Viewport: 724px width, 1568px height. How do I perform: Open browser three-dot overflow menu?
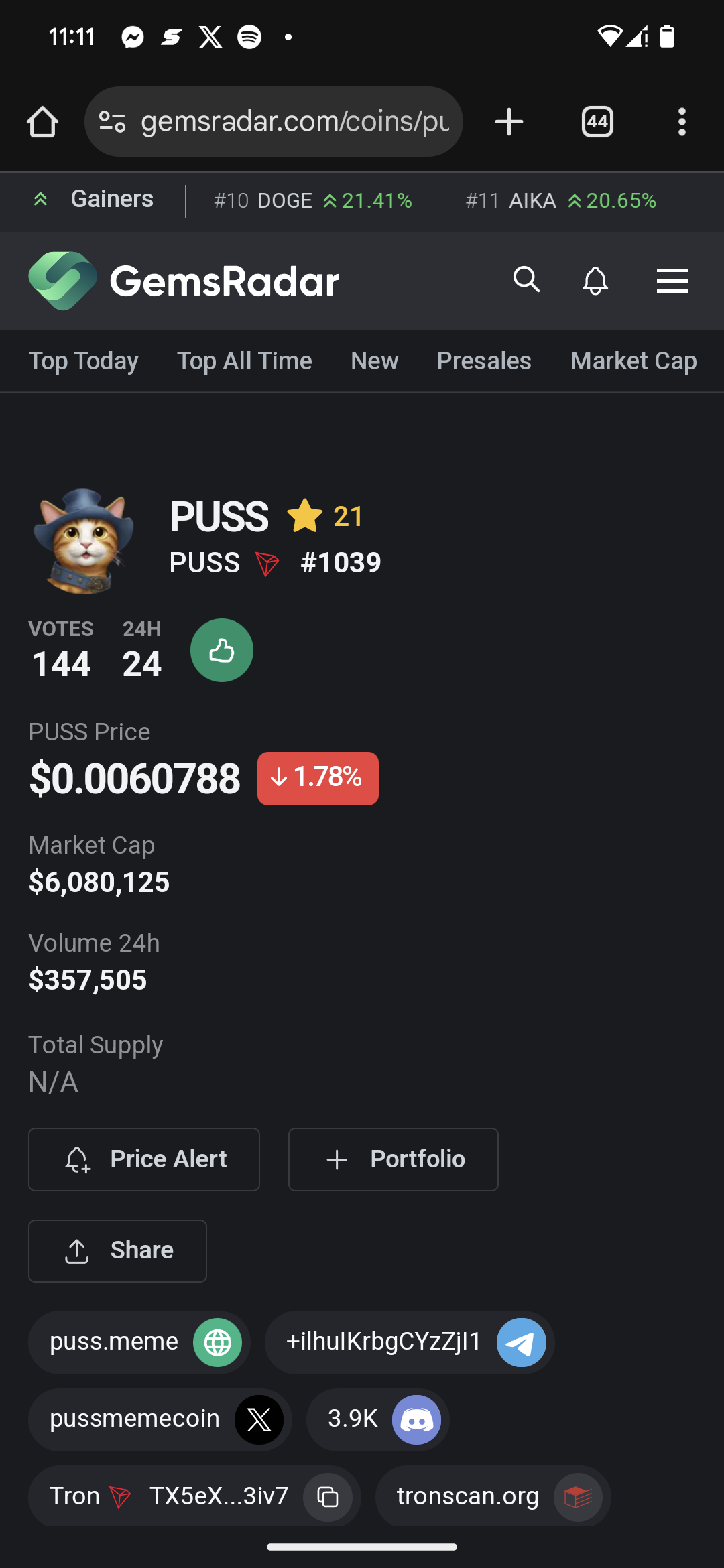(682, 122)
